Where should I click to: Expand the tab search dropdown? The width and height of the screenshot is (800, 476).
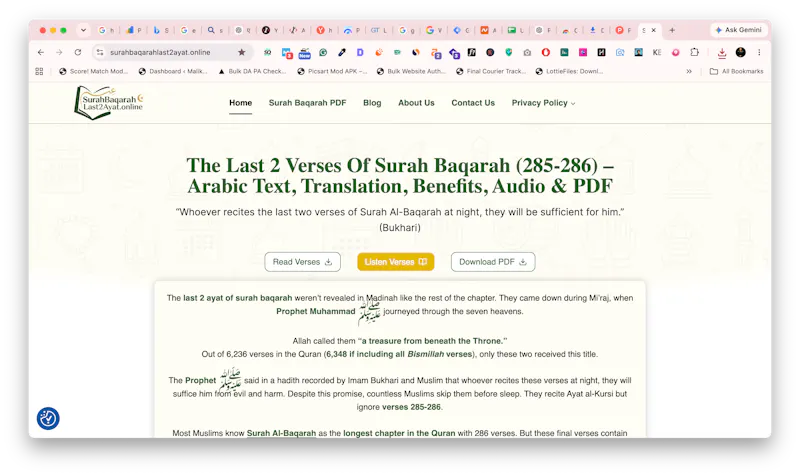coord(83,30)
